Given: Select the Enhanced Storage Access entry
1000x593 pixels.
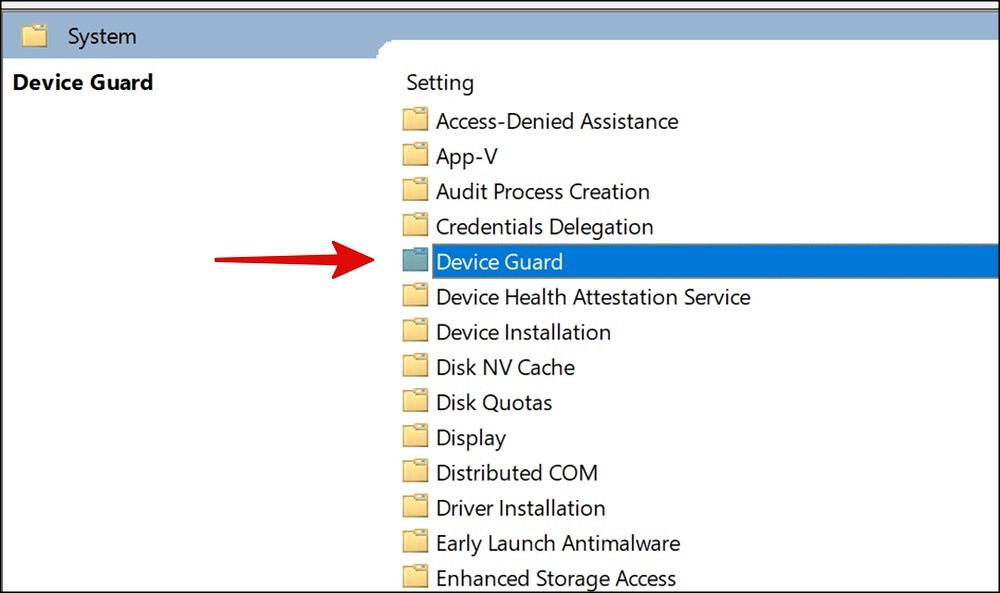Looking at the screenshot, I should [555, 579].
